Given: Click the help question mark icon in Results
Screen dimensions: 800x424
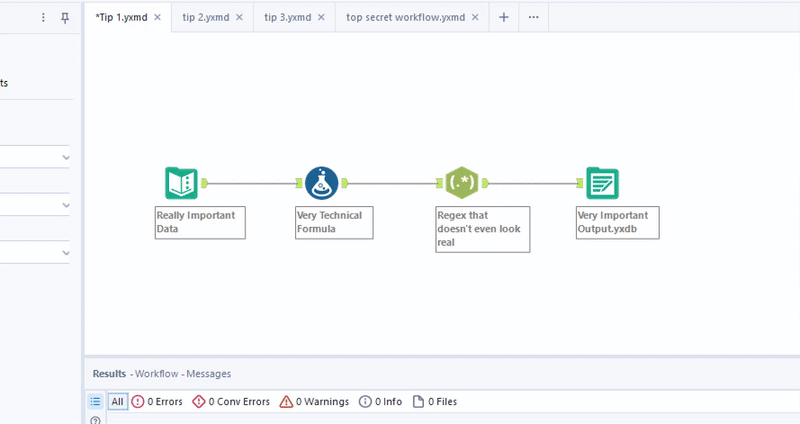Looking at the screenshot, I should click(x=95, y=420).
